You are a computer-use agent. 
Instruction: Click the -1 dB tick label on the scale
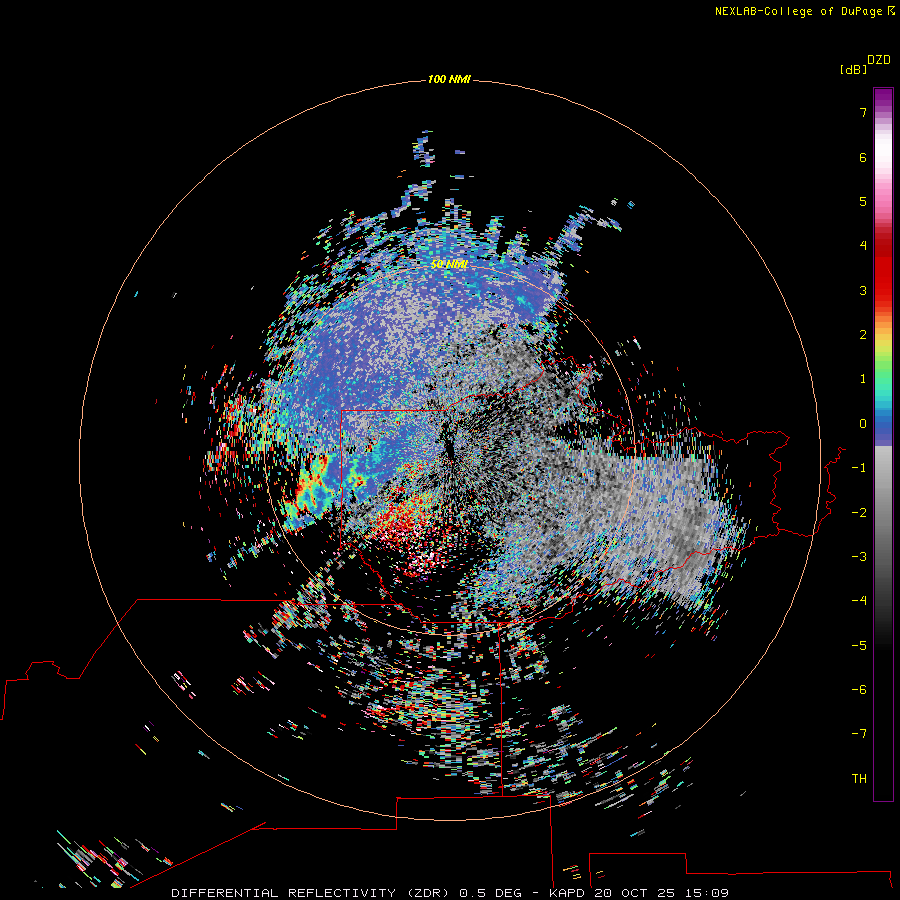(x=859, y=468)
